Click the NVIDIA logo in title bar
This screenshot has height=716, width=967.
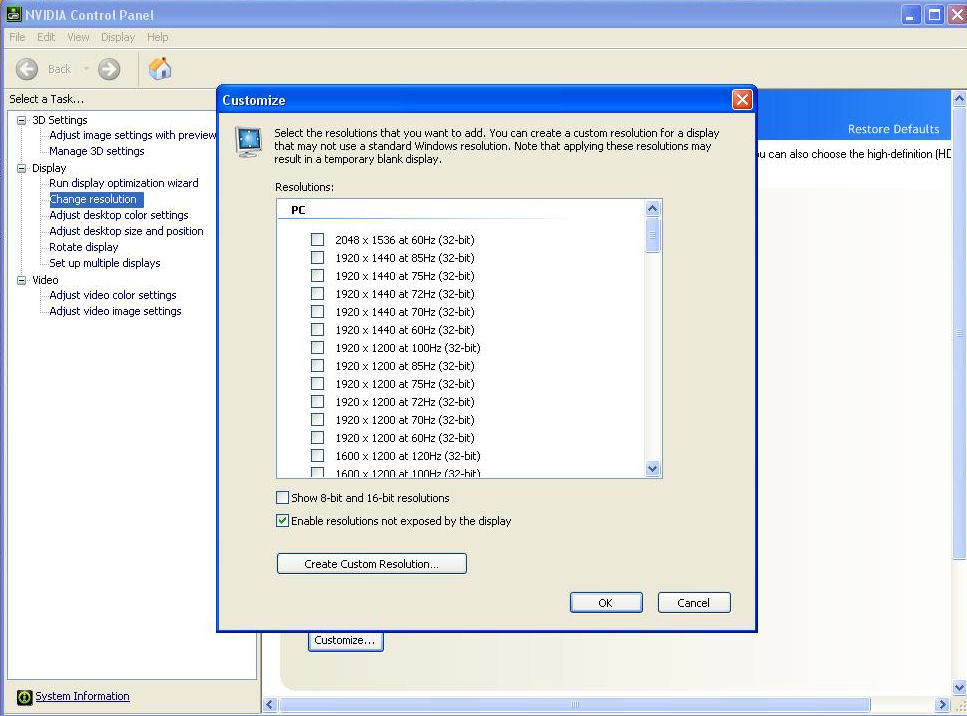coord(13,14)
